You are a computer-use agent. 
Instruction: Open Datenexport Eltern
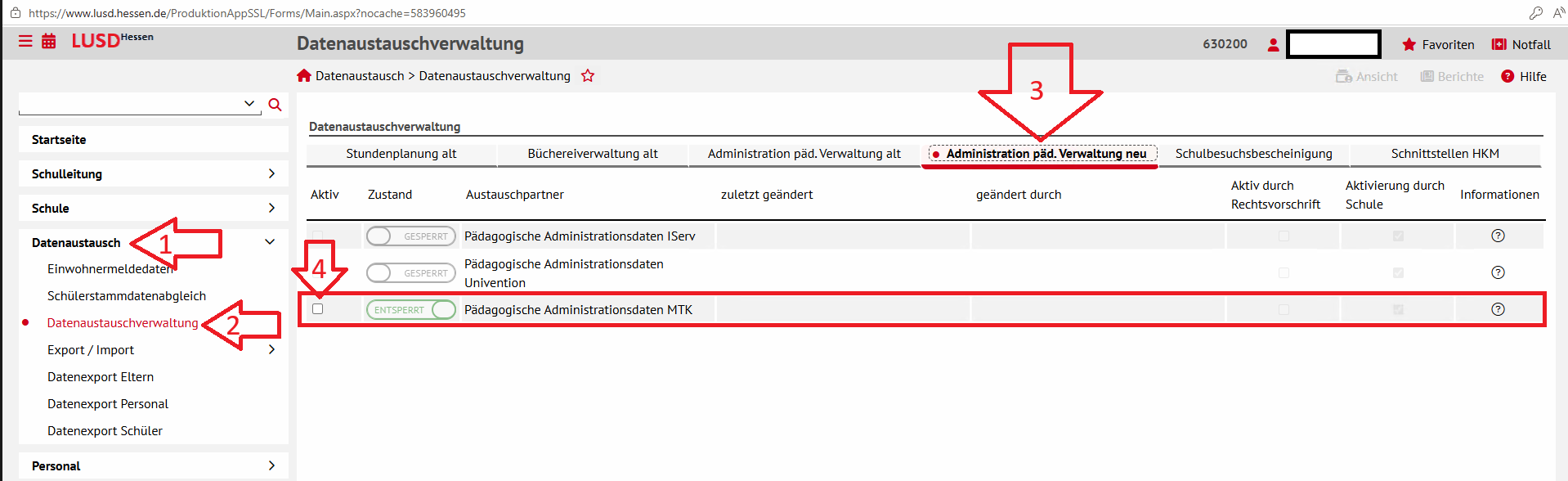pos(101,376)
